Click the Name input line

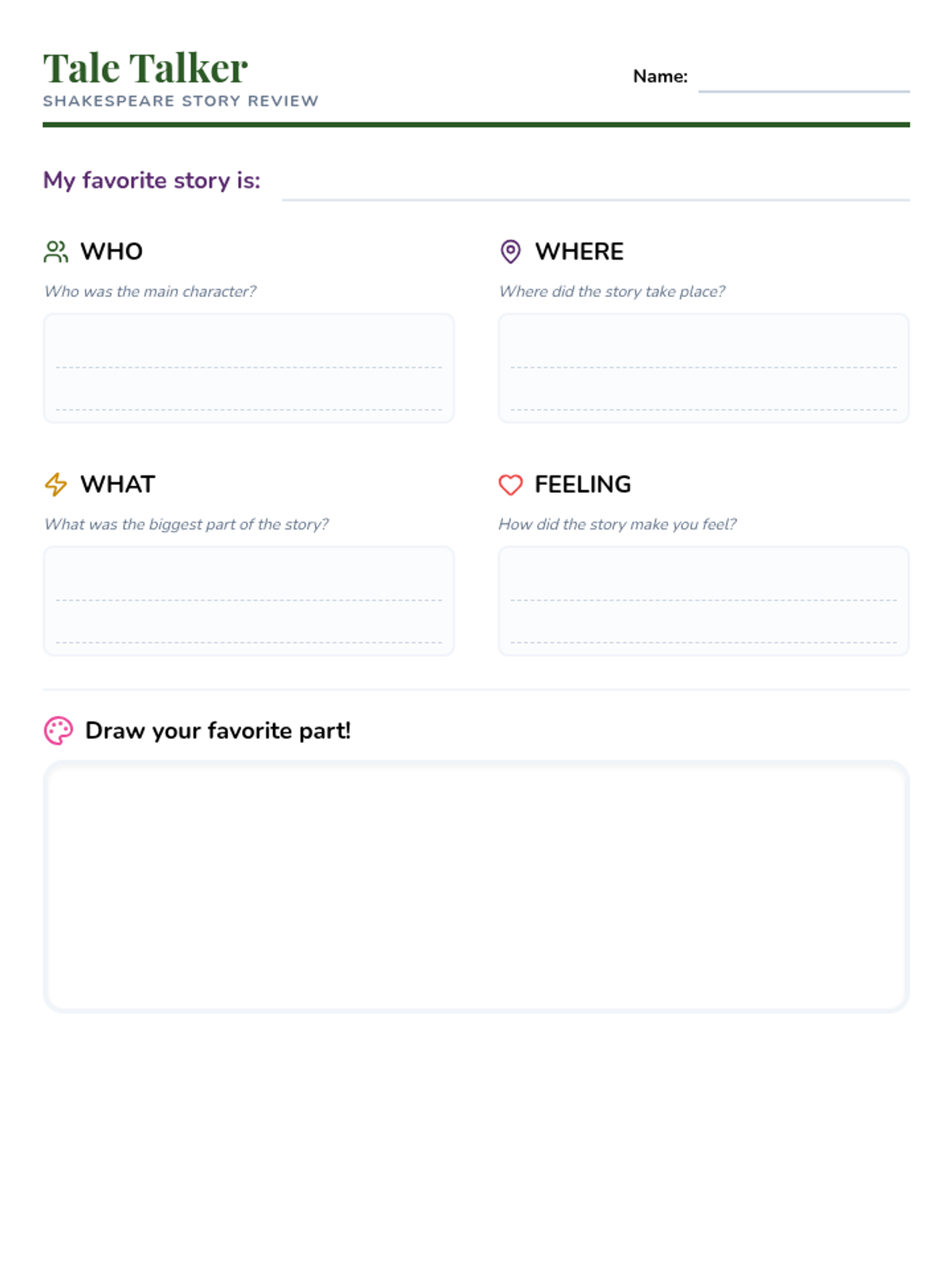[x=803, y=81]
